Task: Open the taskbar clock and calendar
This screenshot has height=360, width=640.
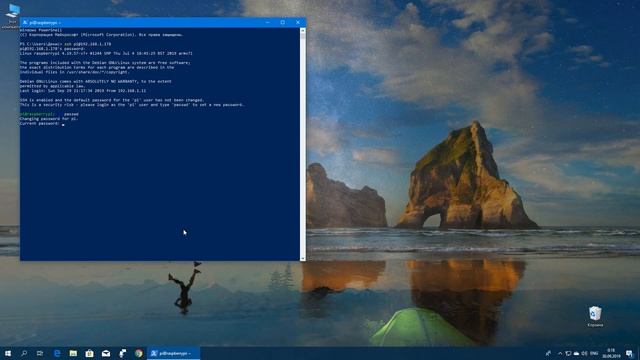Action: [x=611, y=353]
